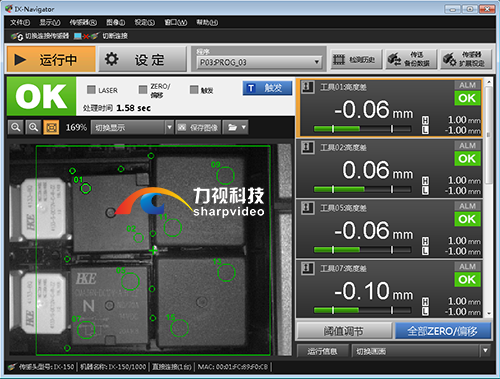Image resolution: width=500 pixels, height=379 pixels.
Task: Click measurement point circle 05 in image
Action: click(130, 281)
